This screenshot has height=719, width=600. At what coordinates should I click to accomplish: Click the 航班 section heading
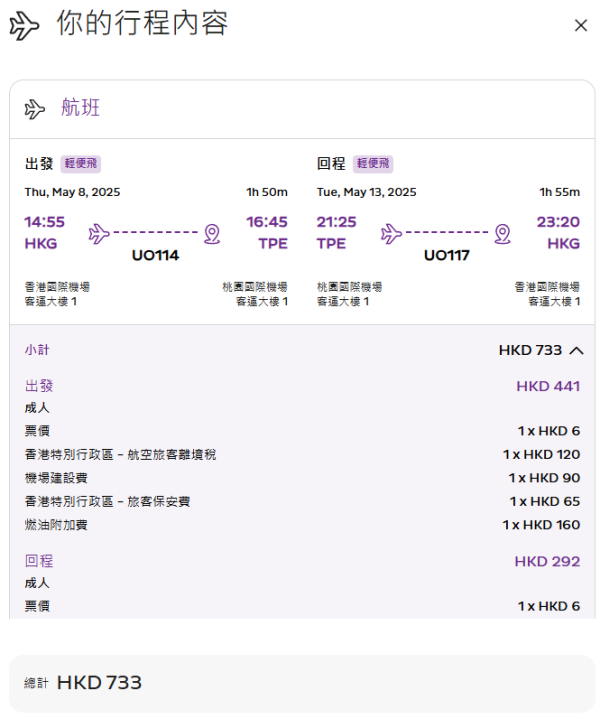(80, 108)
